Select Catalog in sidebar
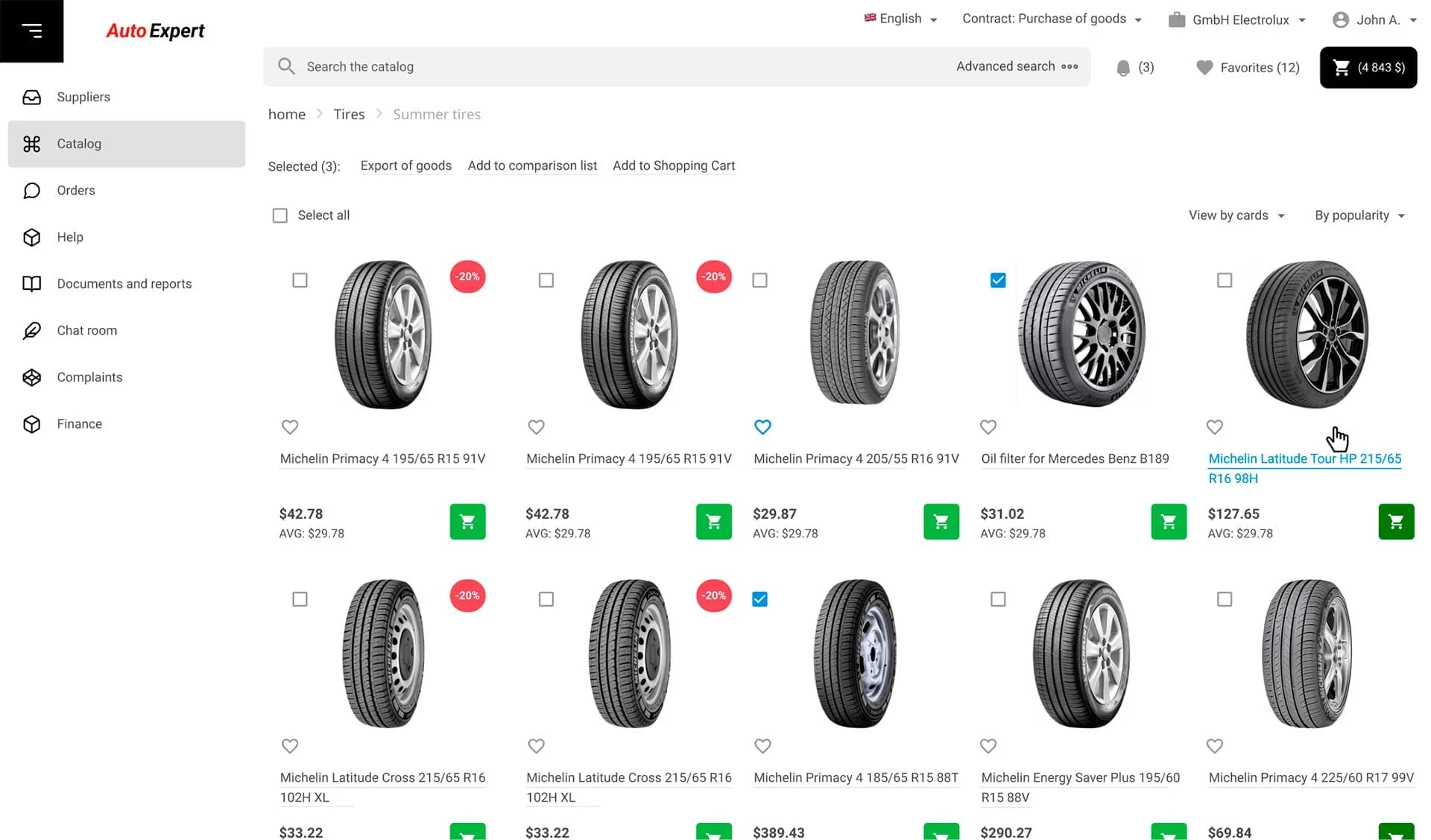The height and width of the screenshot is (840, 1431). point(127,144)
